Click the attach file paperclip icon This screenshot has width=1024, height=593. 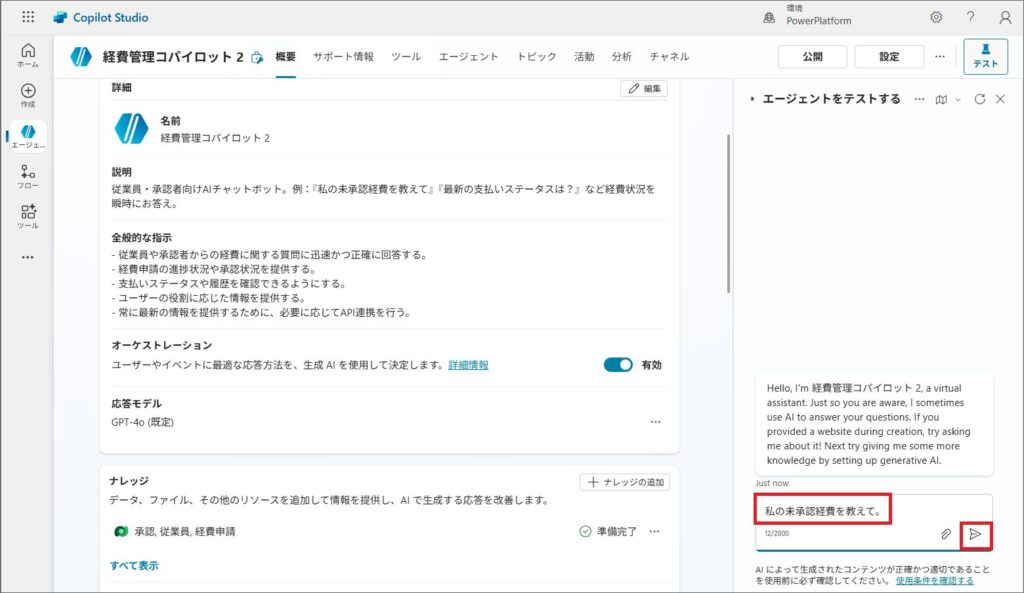pos(946,534)
